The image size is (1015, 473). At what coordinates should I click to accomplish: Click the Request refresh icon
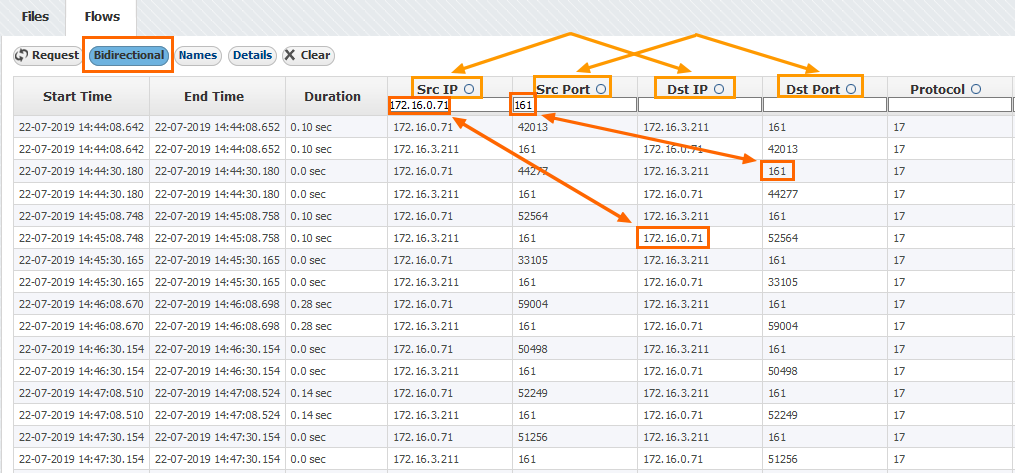coord(22,56)
